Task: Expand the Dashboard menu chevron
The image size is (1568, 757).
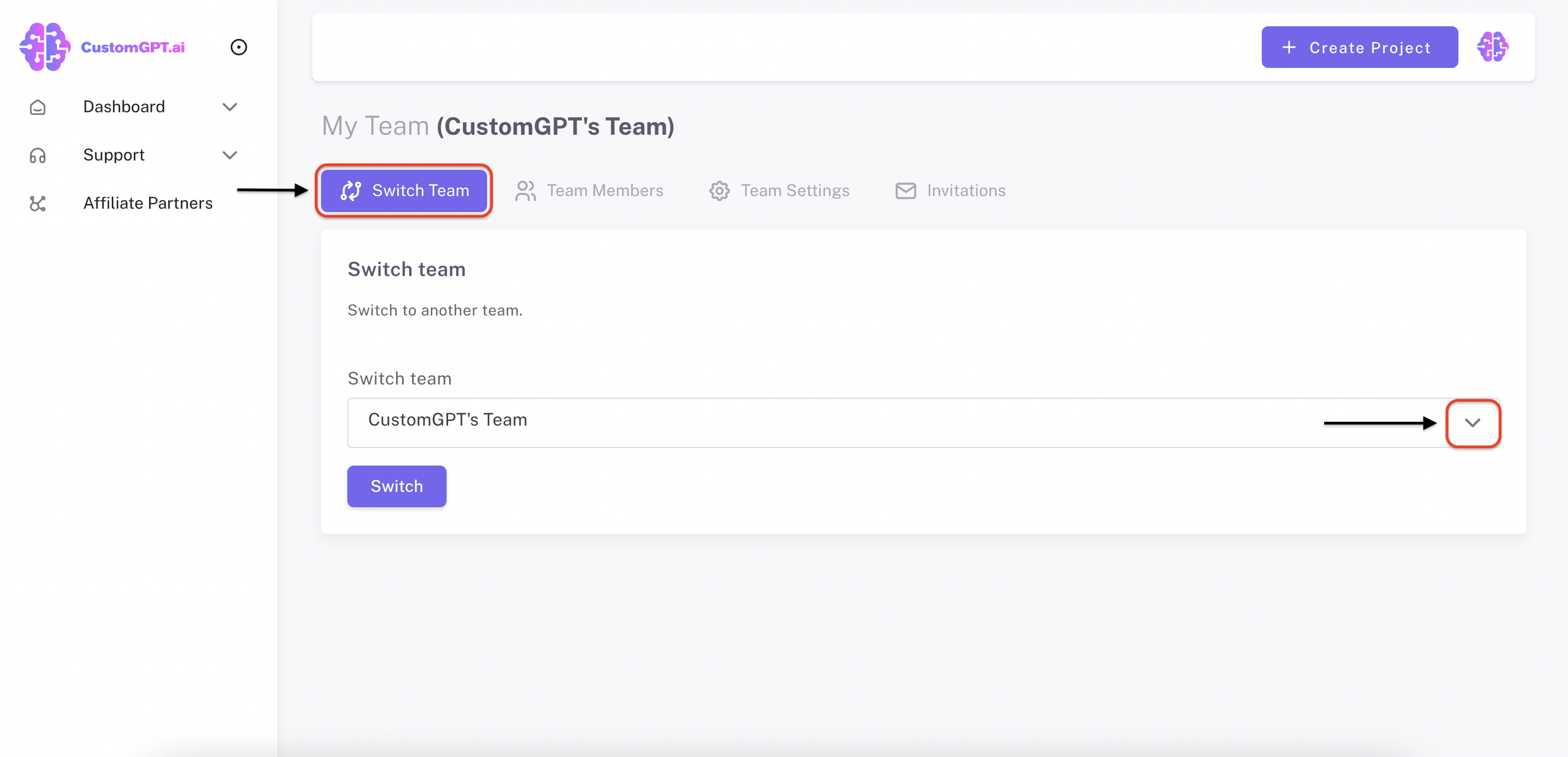Action: coord(230,107)
